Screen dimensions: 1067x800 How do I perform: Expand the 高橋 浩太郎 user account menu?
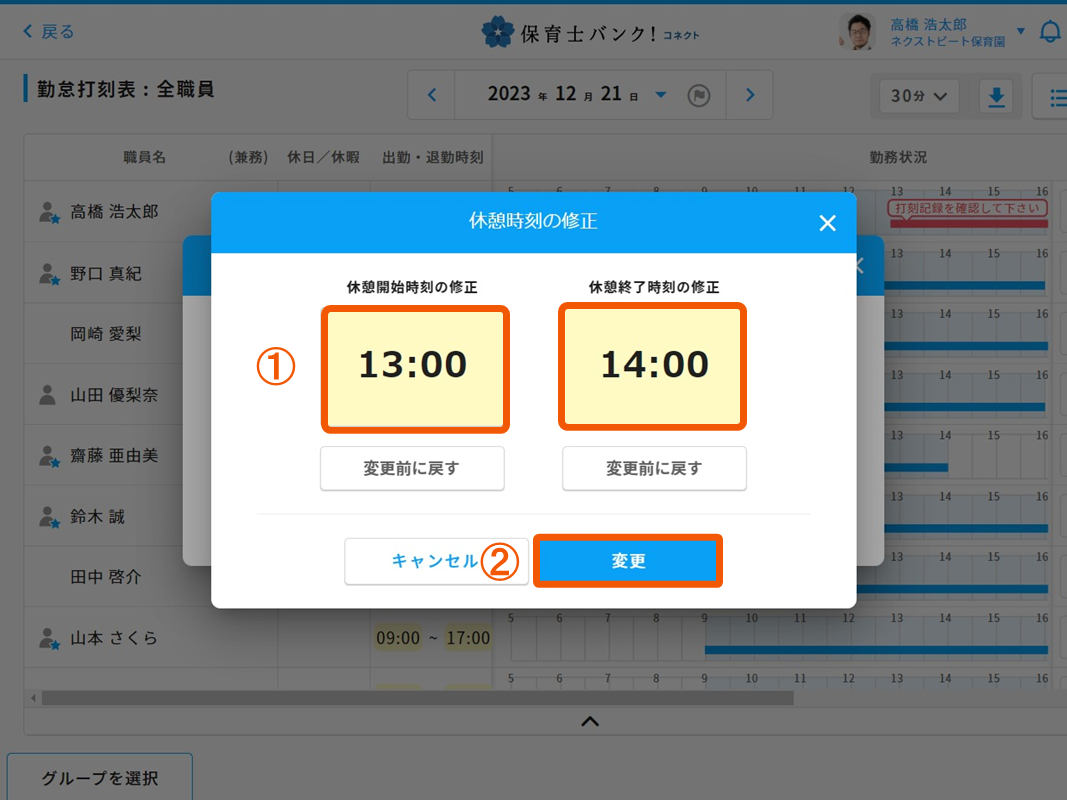pos(1020,32)
